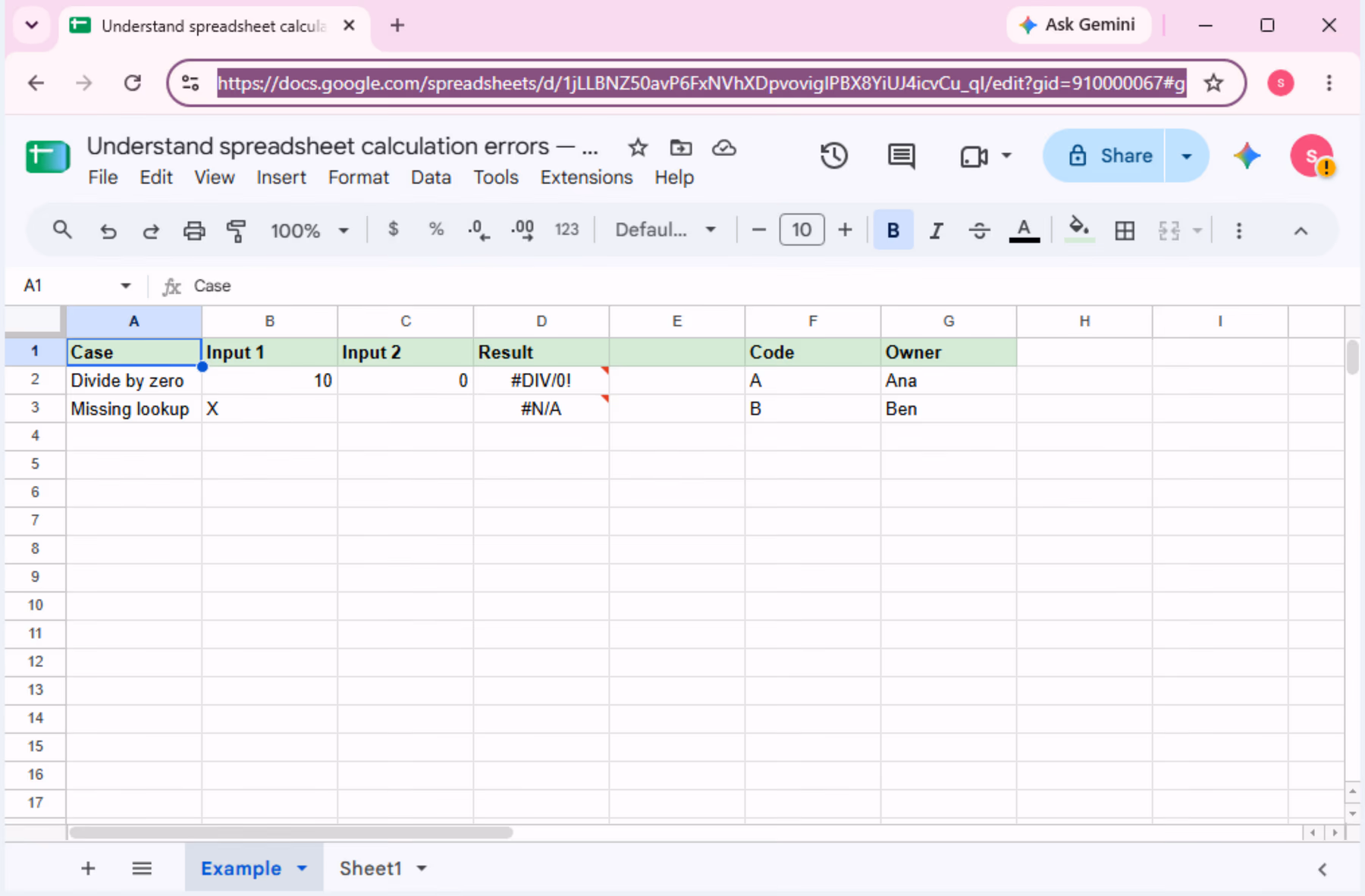Viewport: 1365px width, 896px height.
Task: Open zoom level 100% dropdown
Action: (x=309, y=230)
